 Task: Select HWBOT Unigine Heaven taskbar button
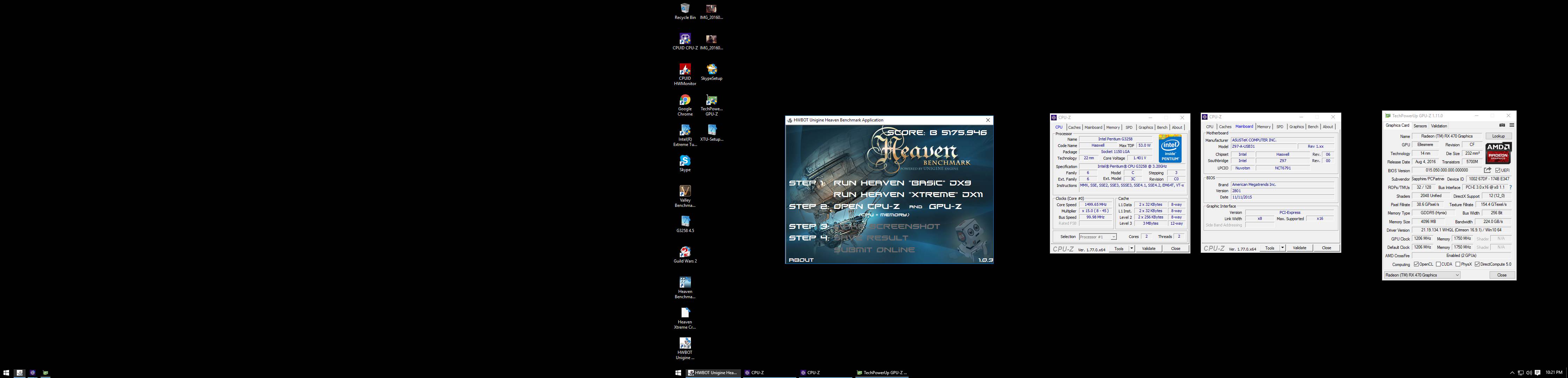point(713,372)
